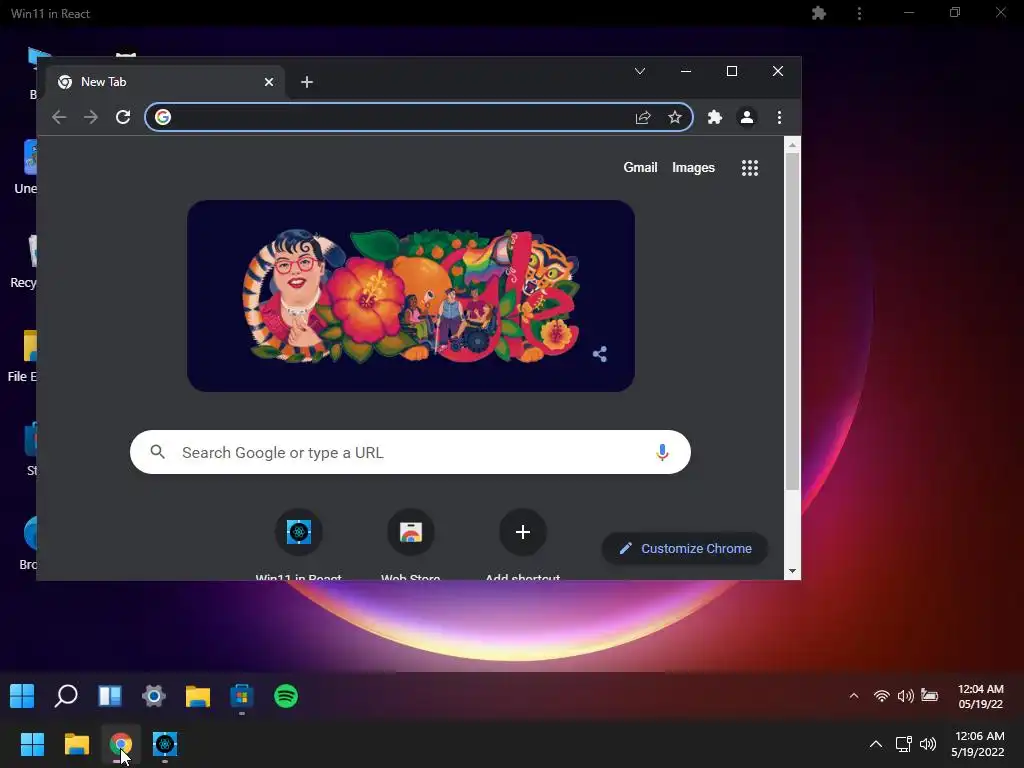The width and height of the screenshot is (1024, 768).
Task: Select the New Tab tab
Action: click(165, 82)
